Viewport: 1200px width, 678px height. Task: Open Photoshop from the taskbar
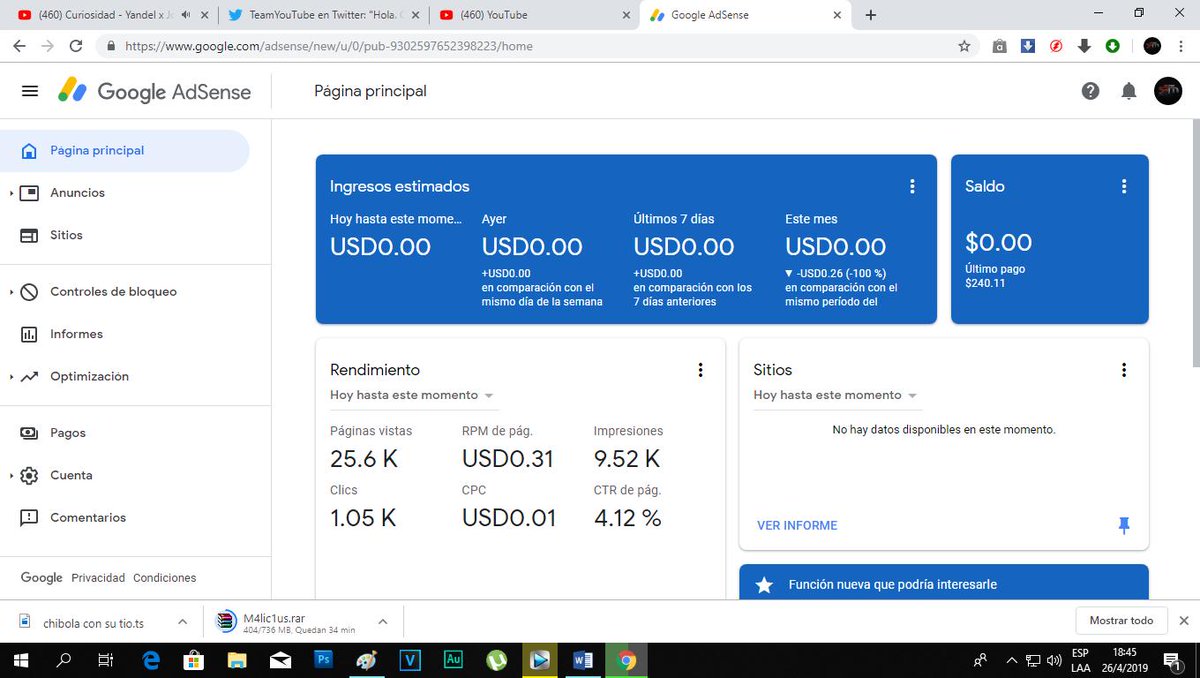pos(323,660)
